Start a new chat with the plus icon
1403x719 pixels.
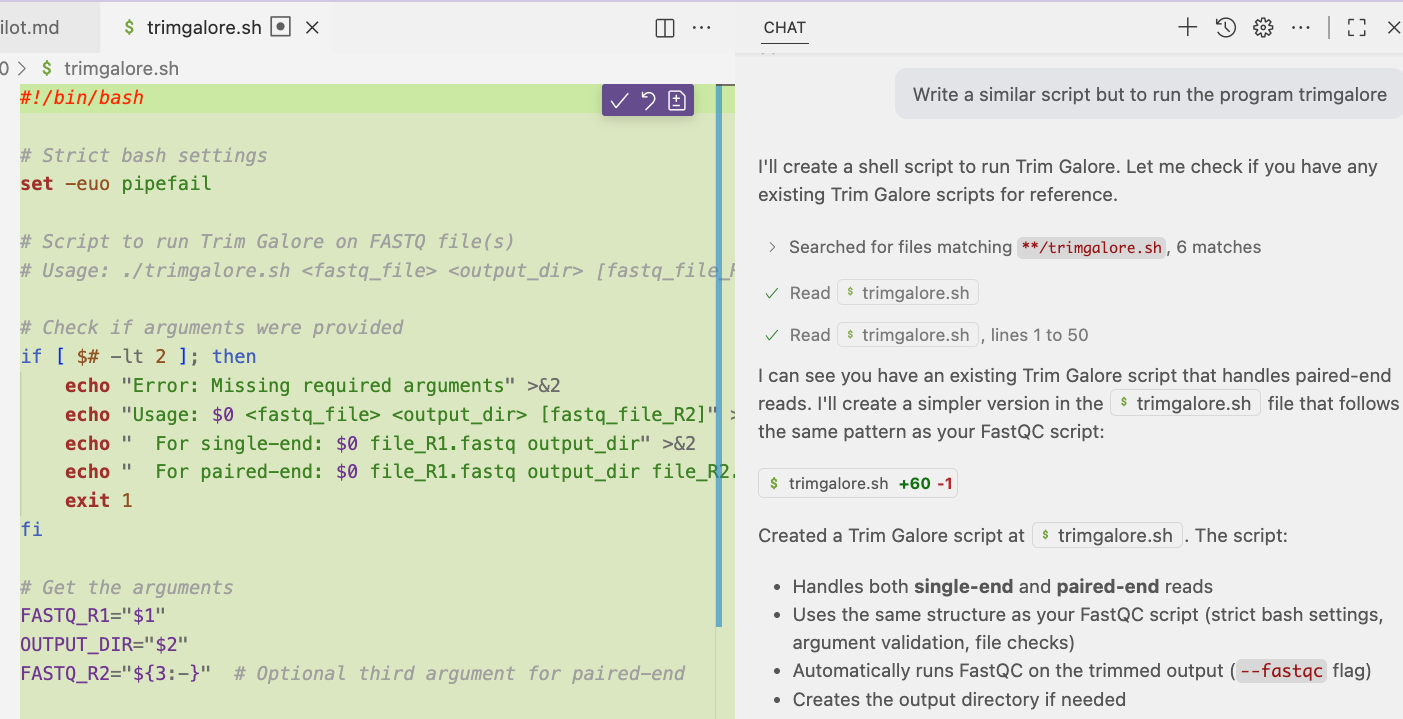[x=1187, y=28]
